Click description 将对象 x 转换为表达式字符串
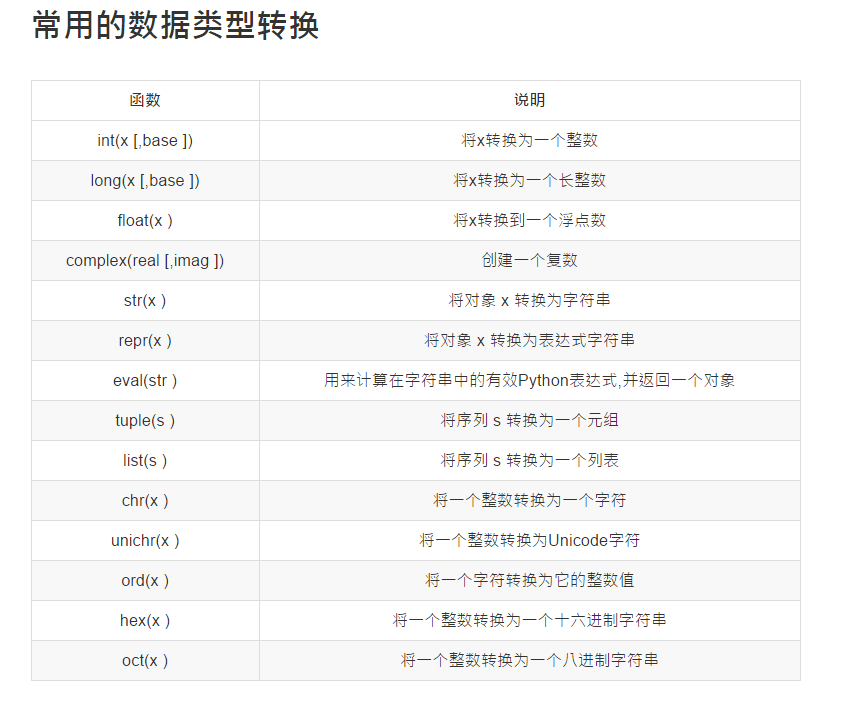Screen dimensions: 843x717 point(530,340)
